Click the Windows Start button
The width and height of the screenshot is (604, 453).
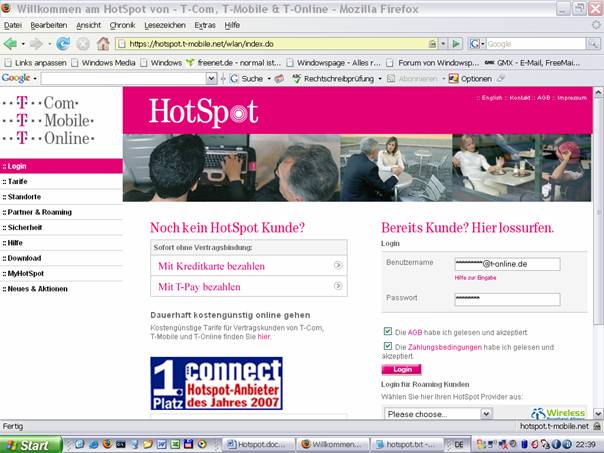click(x=31, y=445)
